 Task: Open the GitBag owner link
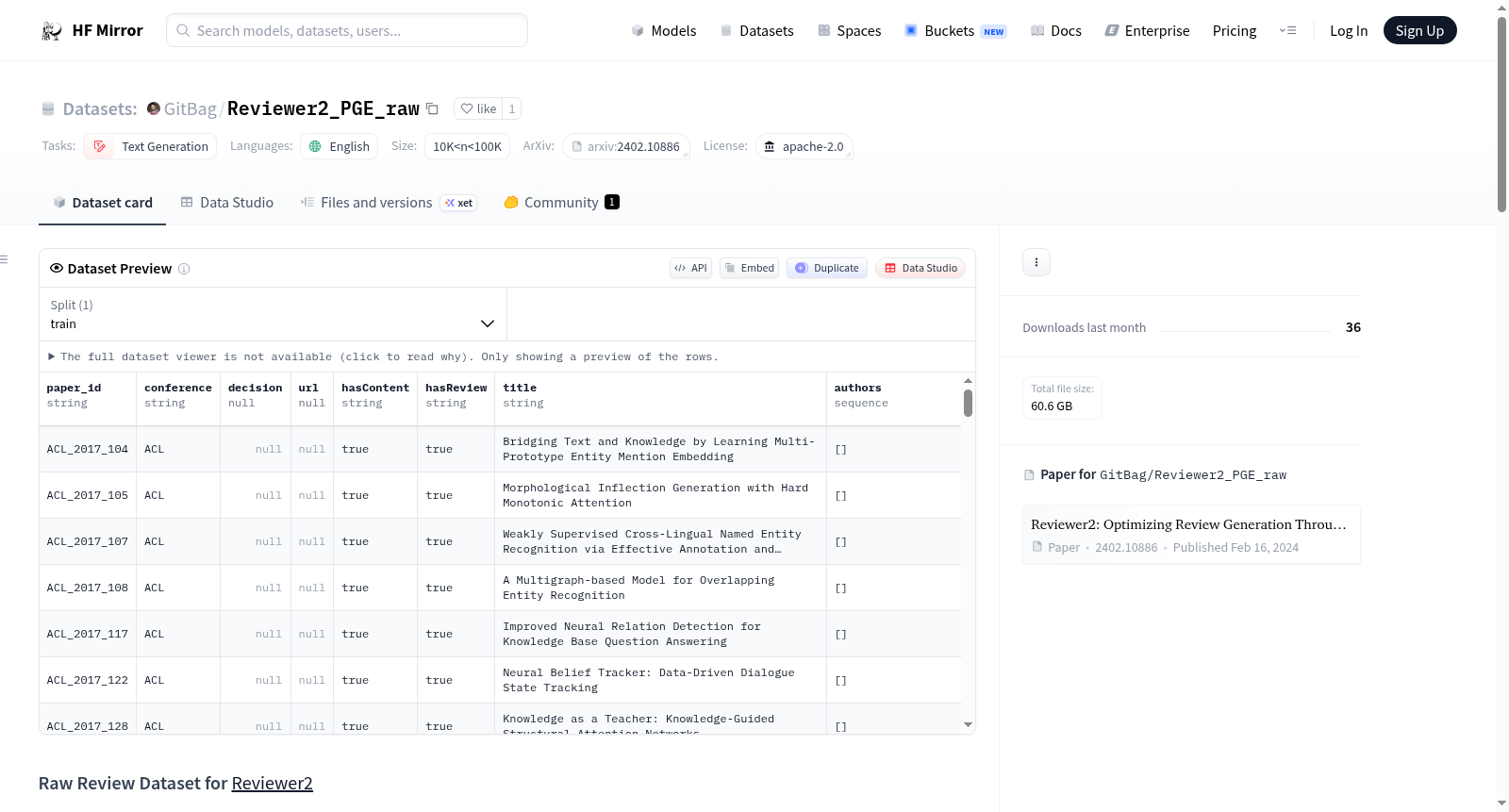(191, 108)
